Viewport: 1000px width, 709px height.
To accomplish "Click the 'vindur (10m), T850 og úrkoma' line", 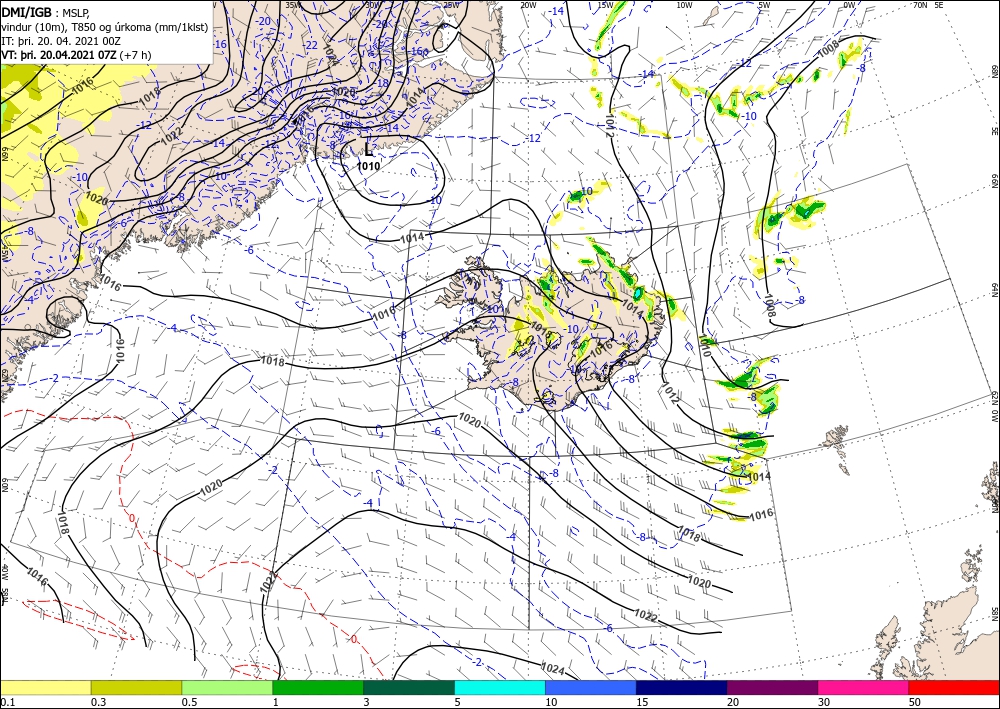I will pyautogui.click(x=105, y=27).
